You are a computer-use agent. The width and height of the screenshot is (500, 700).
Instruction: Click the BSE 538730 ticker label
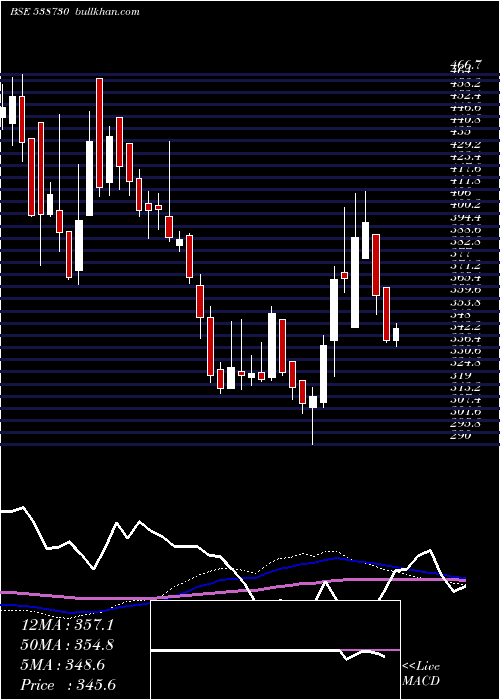pos(39,12)
